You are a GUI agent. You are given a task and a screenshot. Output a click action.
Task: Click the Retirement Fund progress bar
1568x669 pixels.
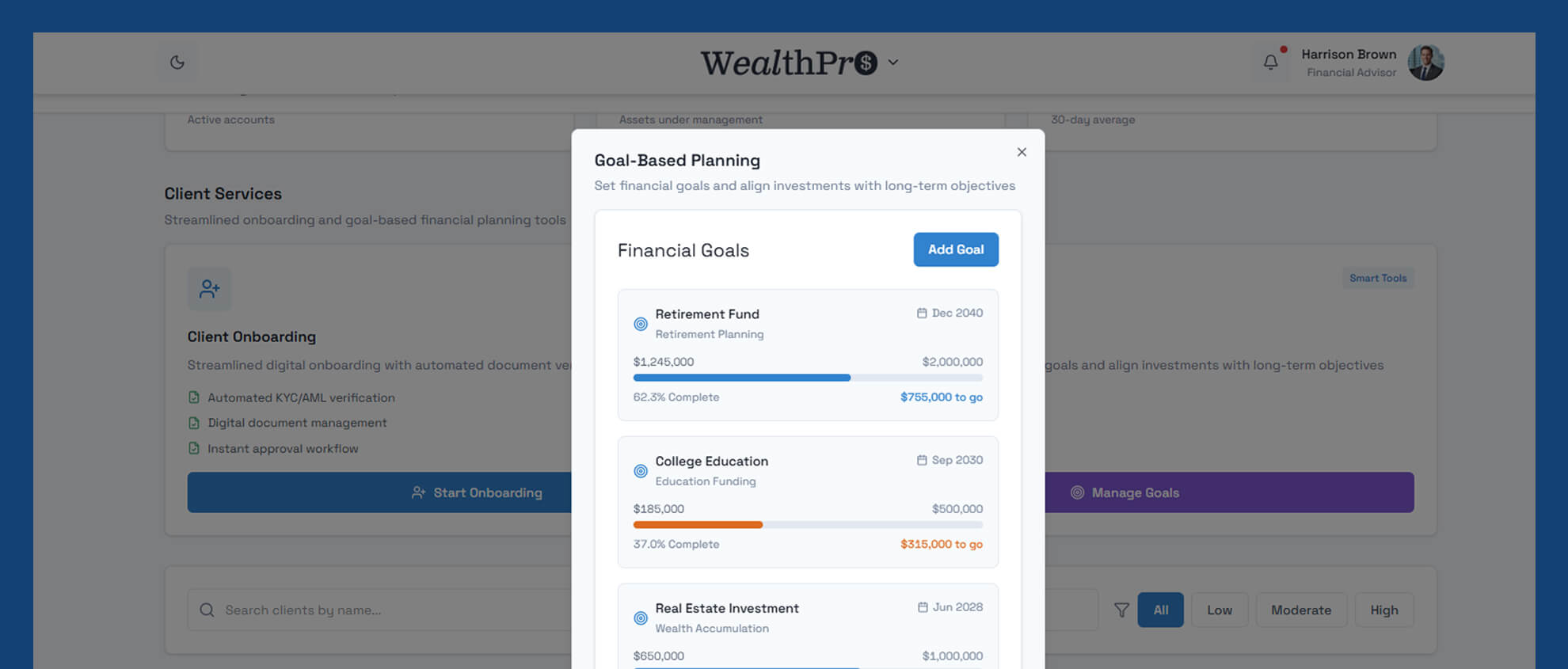click(x=808, y=378)
